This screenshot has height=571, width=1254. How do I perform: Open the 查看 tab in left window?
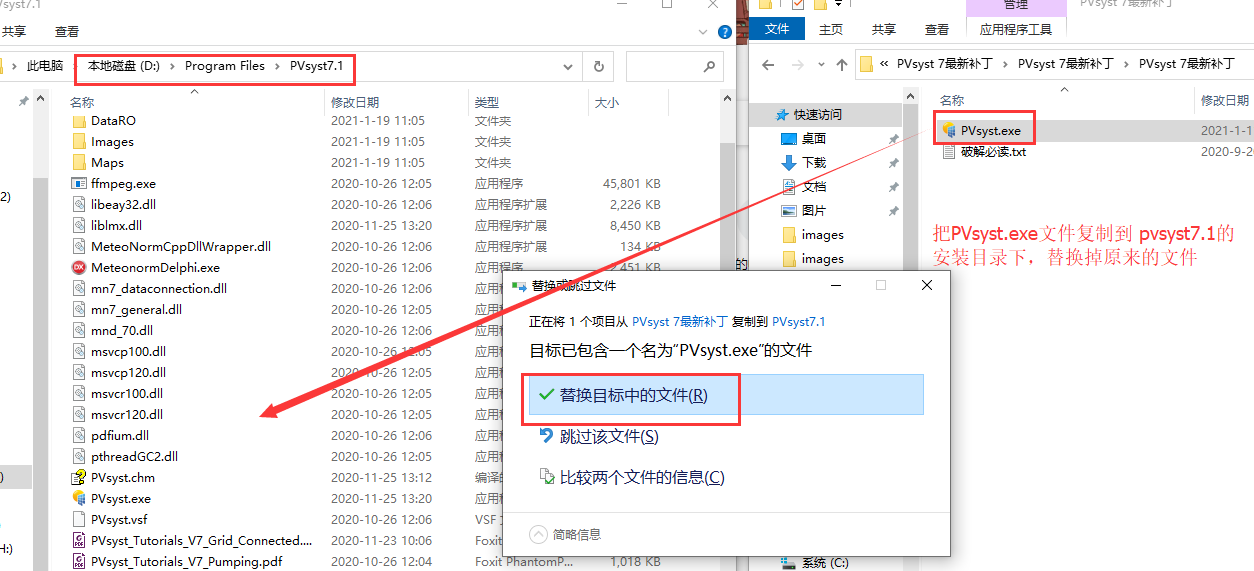[x=67, y=32]
